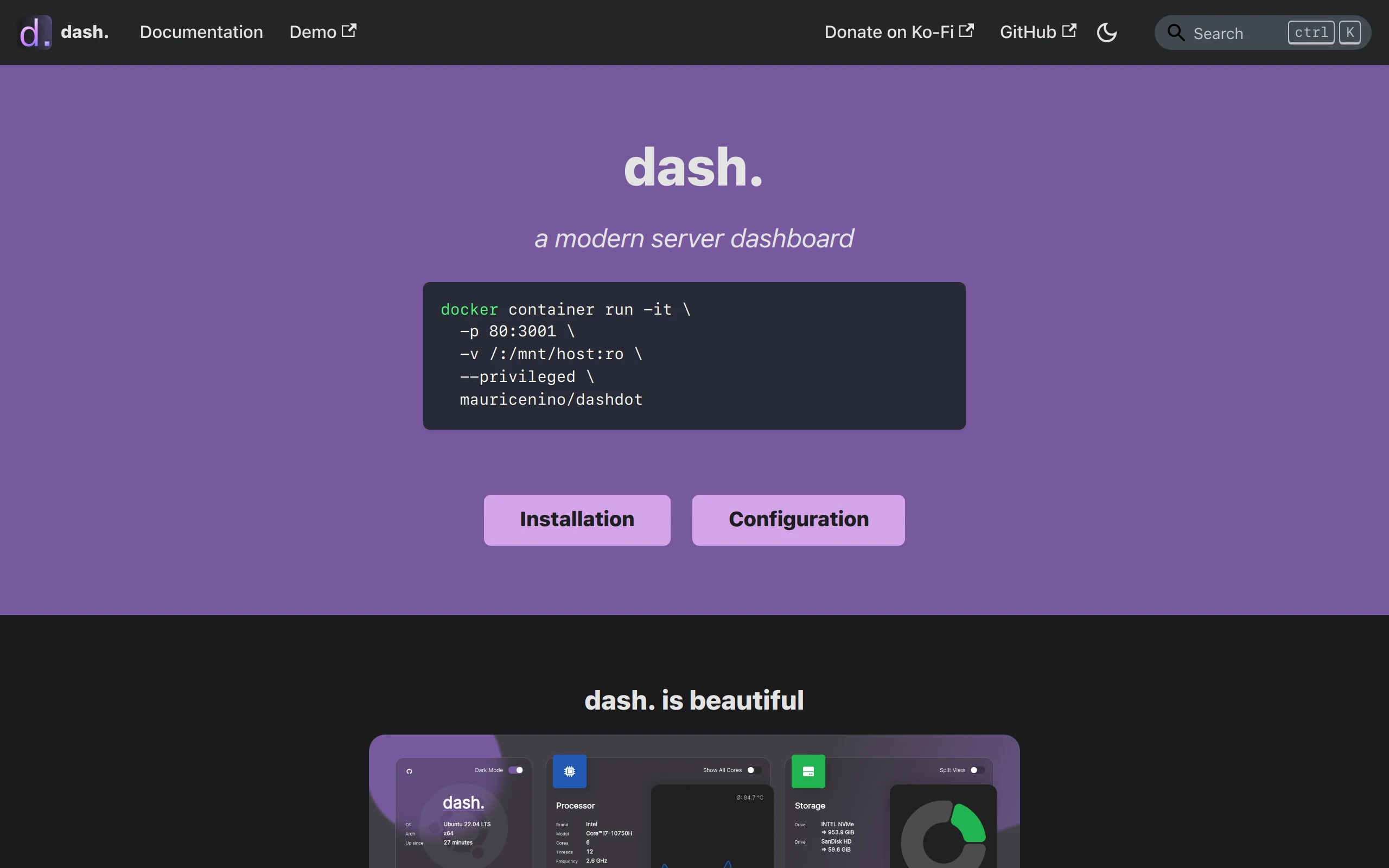Visit the GitHub repository link
Screen dimensions: 1389x868
pyautogui.click(x=1028, y=32)
